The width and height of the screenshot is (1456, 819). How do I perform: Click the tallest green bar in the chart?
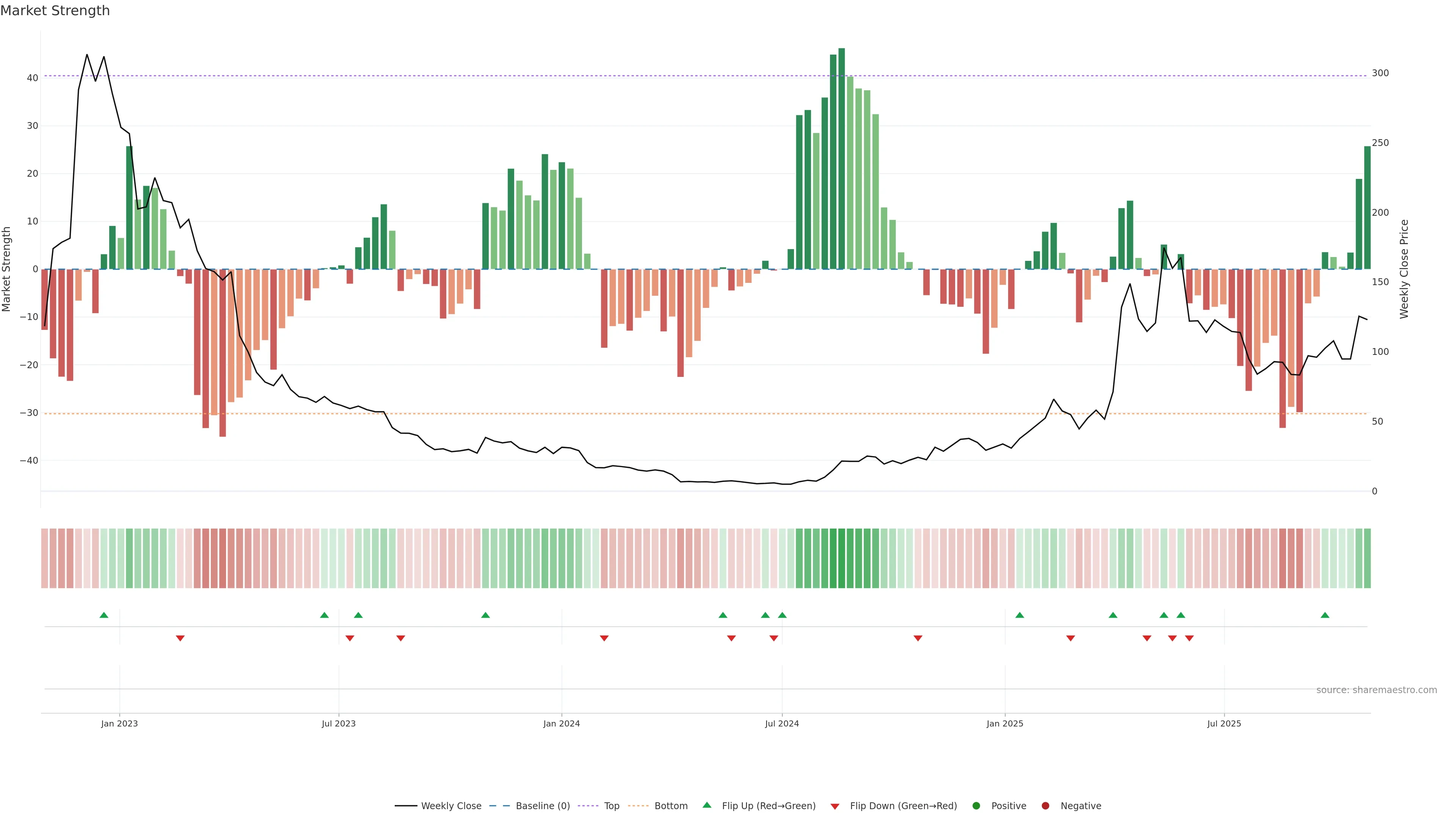point(842,158)
